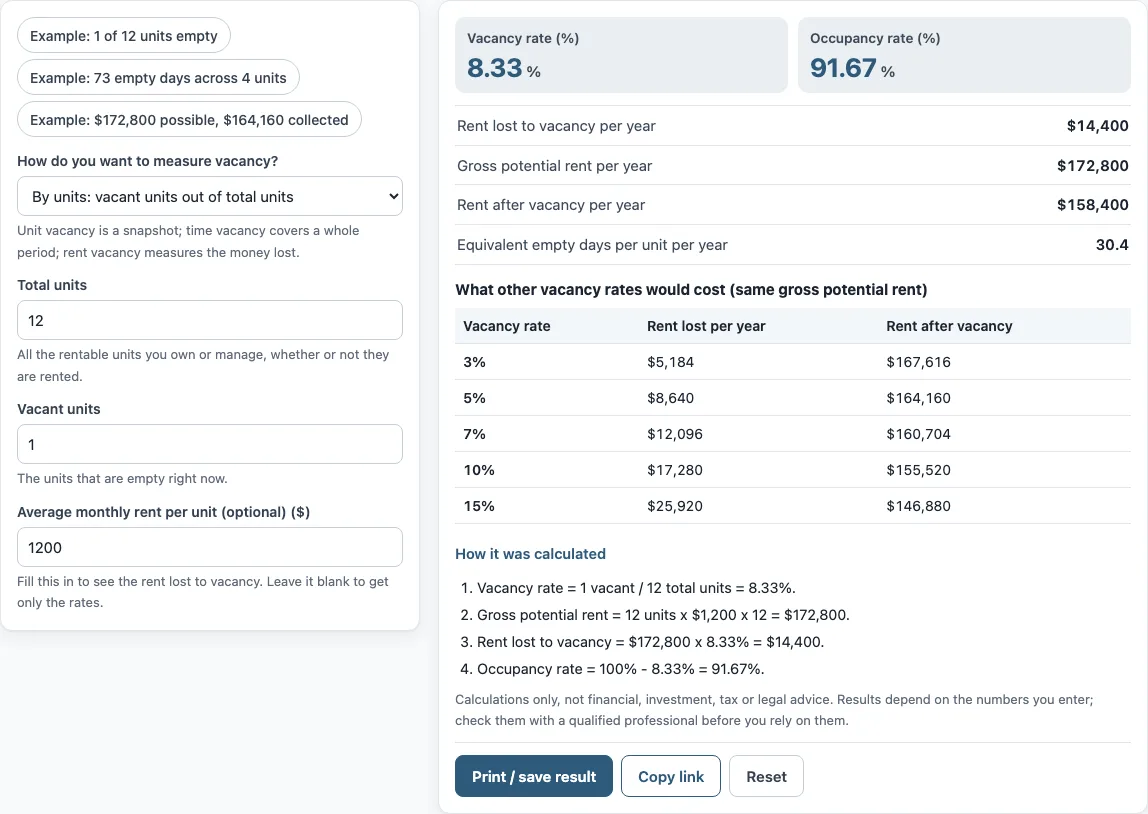Viewport: 1148px width, 814px height.
Task: Focus the Total units input field
Action: coord(209,320)
